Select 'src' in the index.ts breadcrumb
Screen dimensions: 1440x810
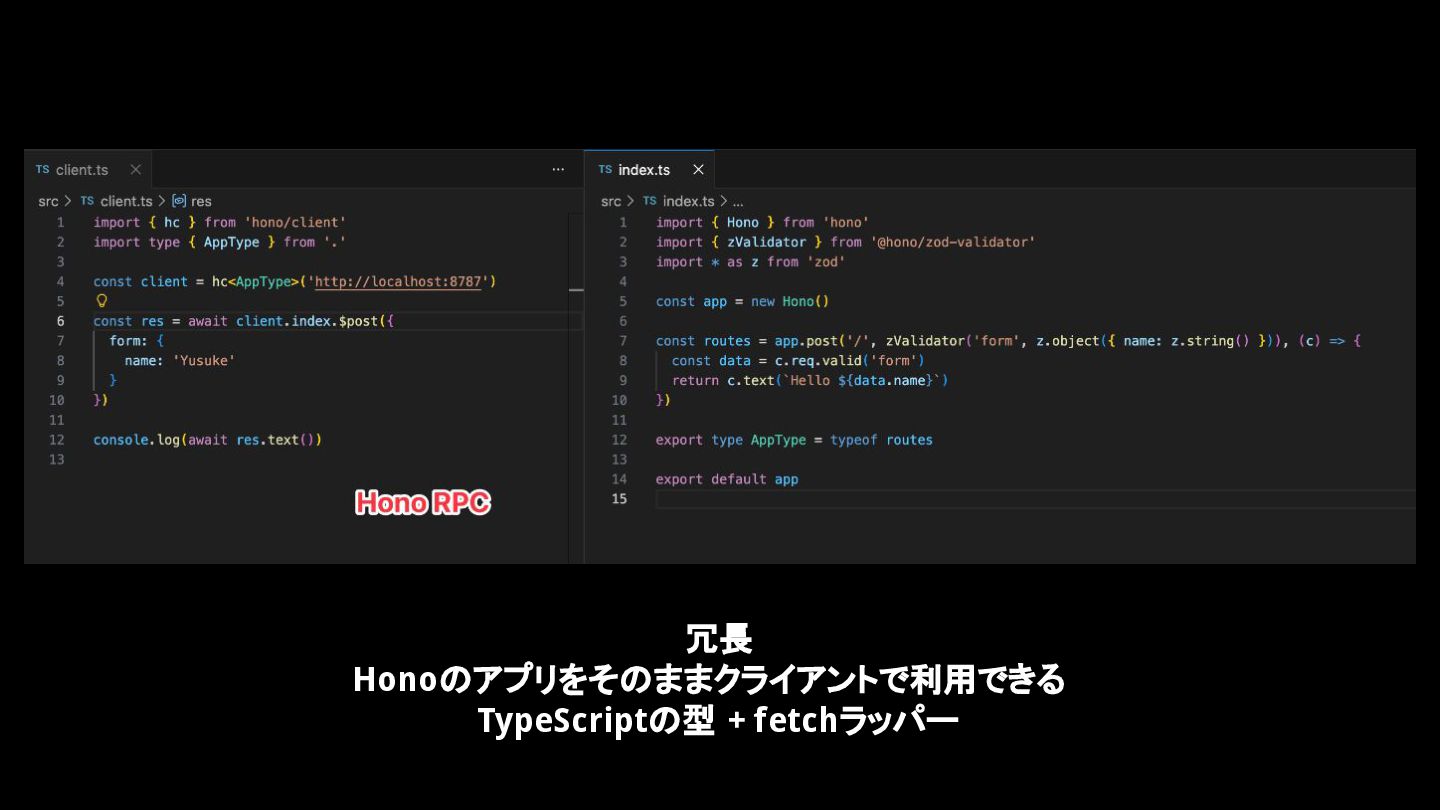611,201
